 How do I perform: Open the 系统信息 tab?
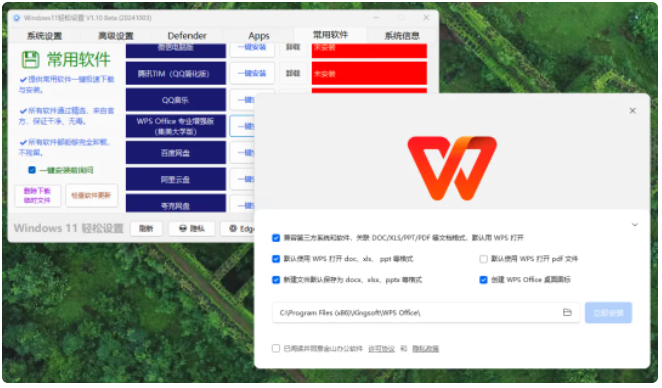tap(402, 36)
